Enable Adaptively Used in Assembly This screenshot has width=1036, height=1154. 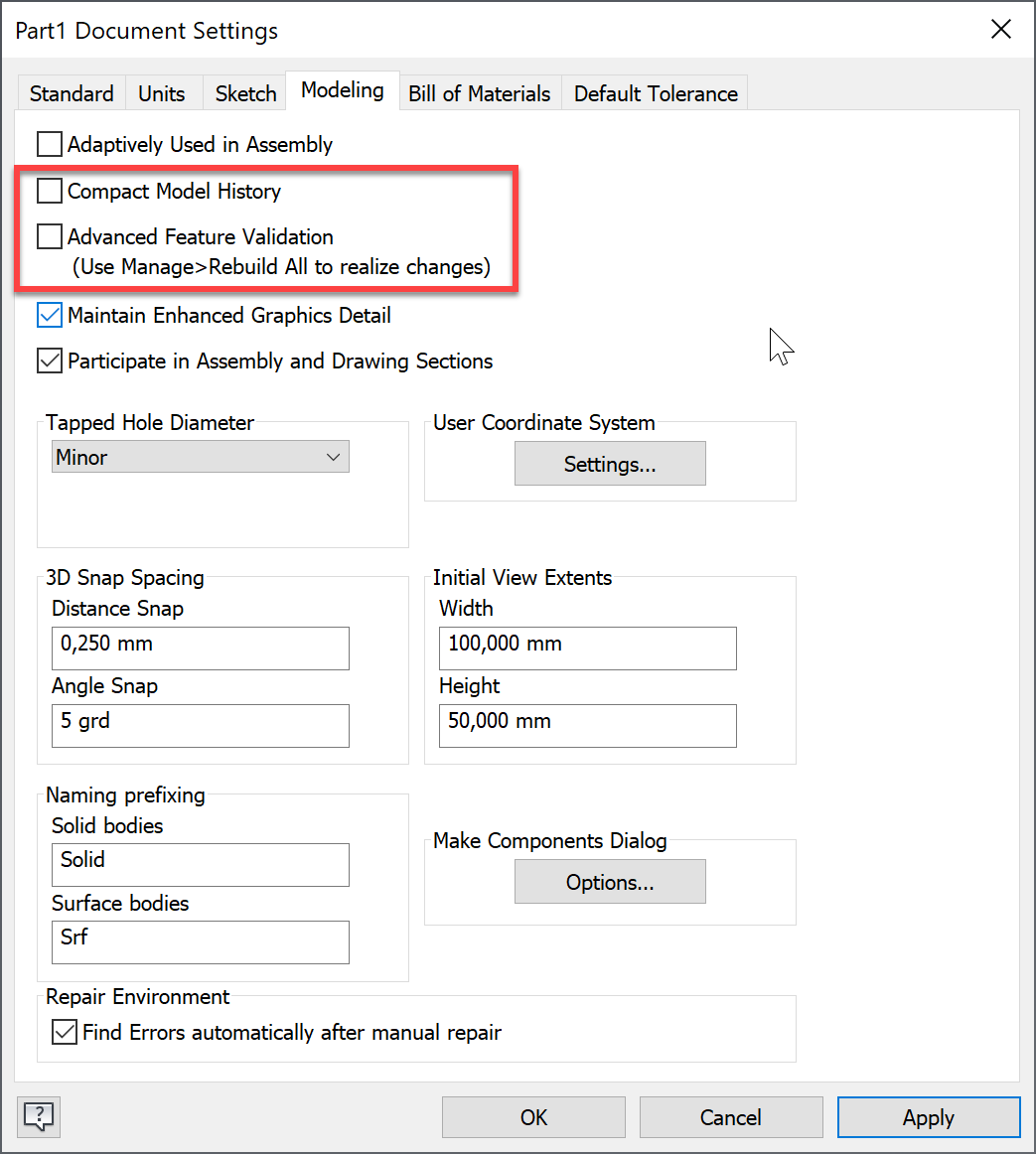point(49,143)
